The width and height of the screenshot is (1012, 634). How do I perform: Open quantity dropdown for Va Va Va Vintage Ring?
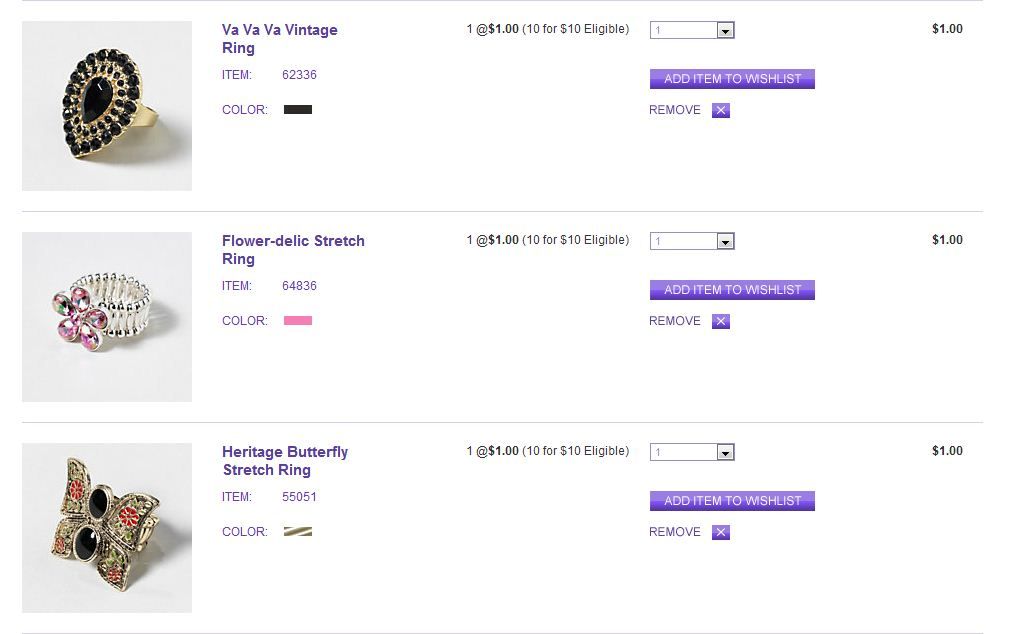click(692, 31)
